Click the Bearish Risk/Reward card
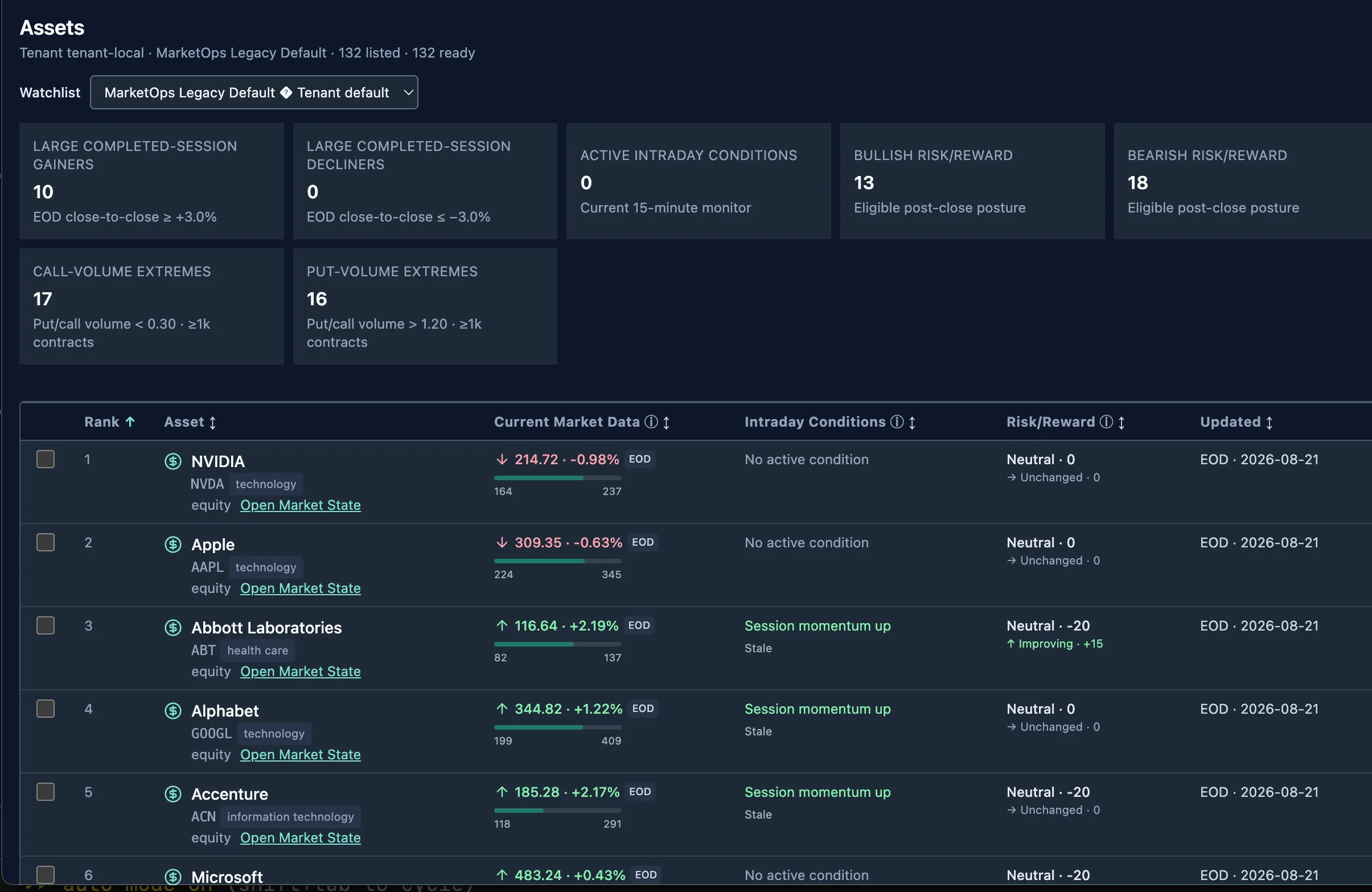The image size is (1372, 892). [1243, 181]
